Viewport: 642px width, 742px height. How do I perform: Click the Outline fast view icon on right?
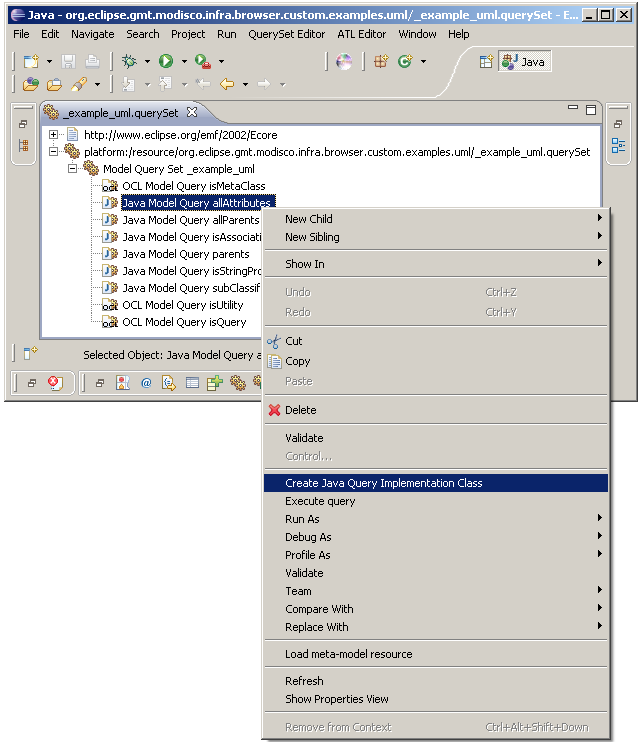[618, 145]
